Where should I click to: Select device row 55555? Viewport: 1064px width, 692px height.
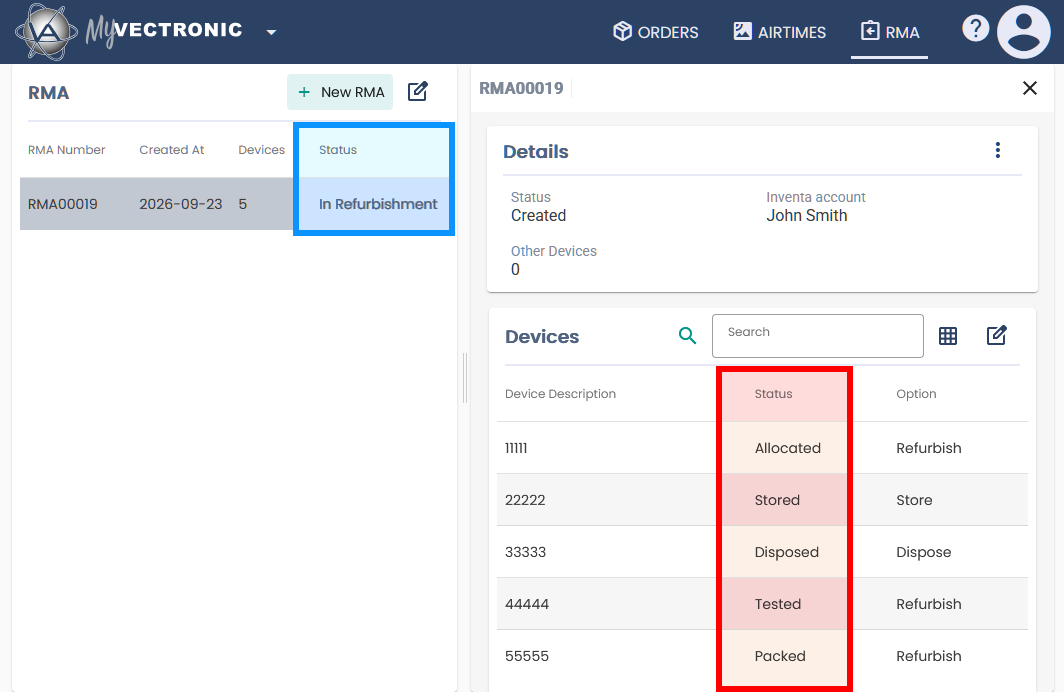tap(762, 656)
